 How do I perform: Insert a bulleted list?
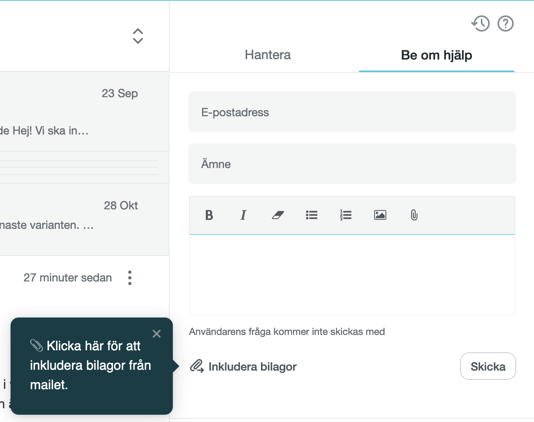point(312,215)
